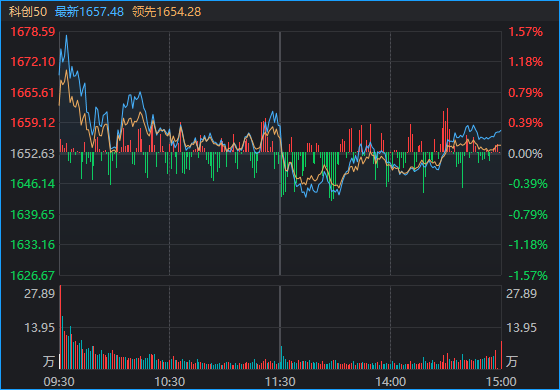560x390 pixels.
Task: Click the 15:00 time axis label
Action: pyautogui.click(x=501, y=382)
